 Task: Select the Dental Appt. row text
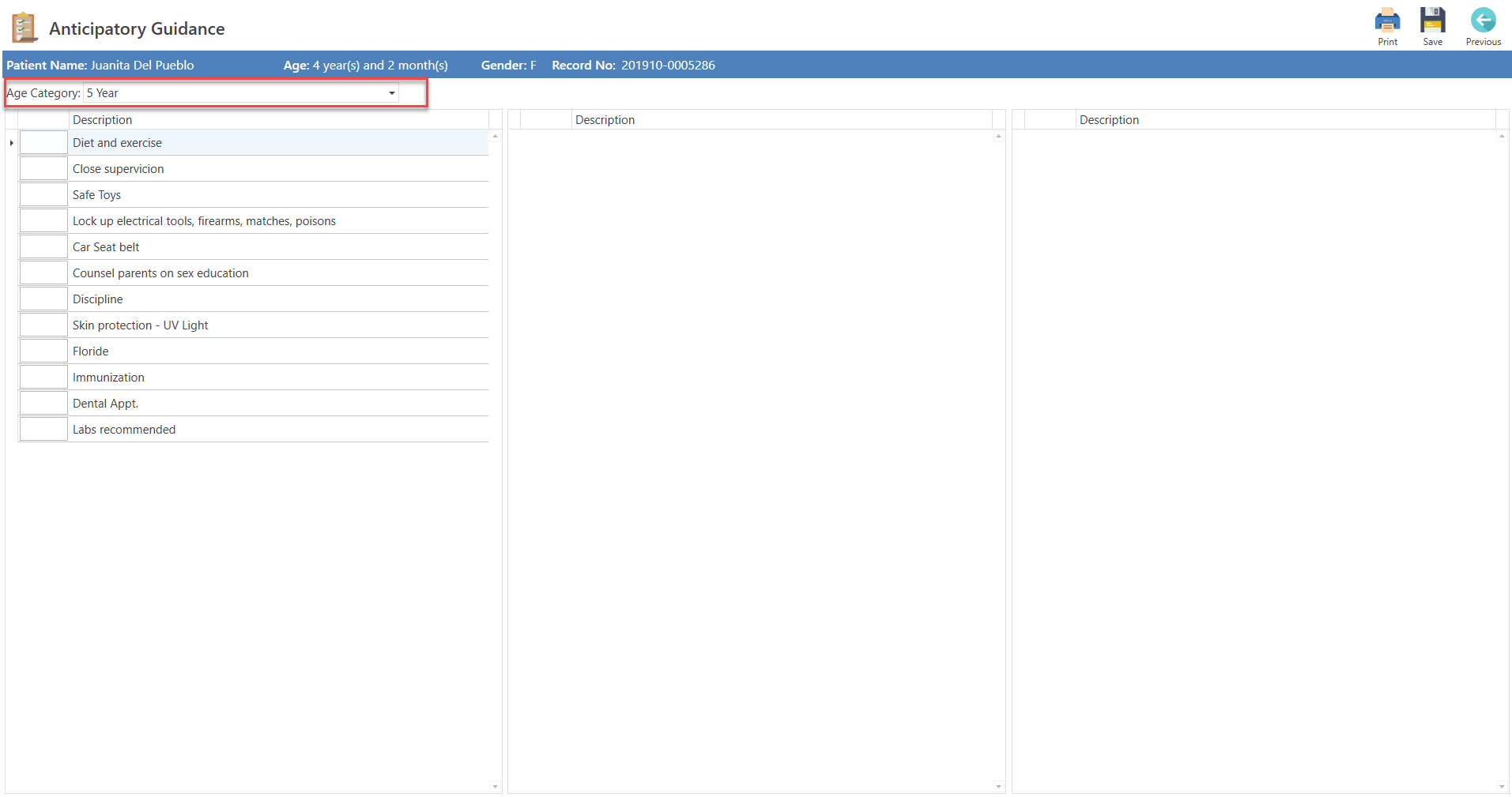[105, 404]
